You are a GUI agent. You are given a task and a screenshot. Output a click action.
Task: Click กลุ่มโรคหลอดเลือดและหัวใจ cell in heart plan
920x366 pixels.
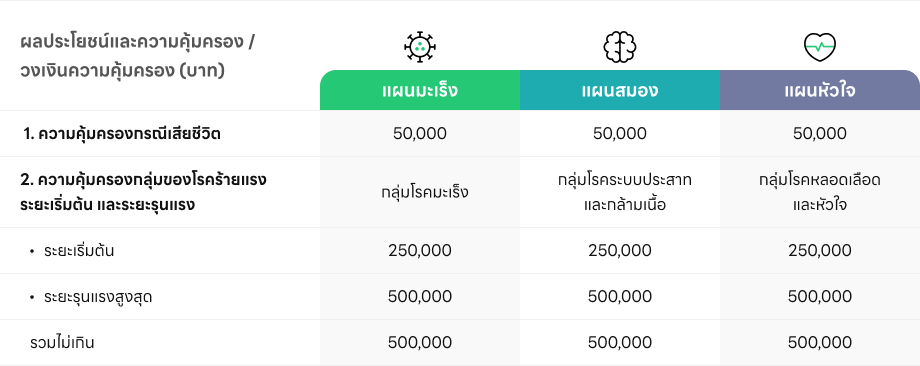coord(820,192)
